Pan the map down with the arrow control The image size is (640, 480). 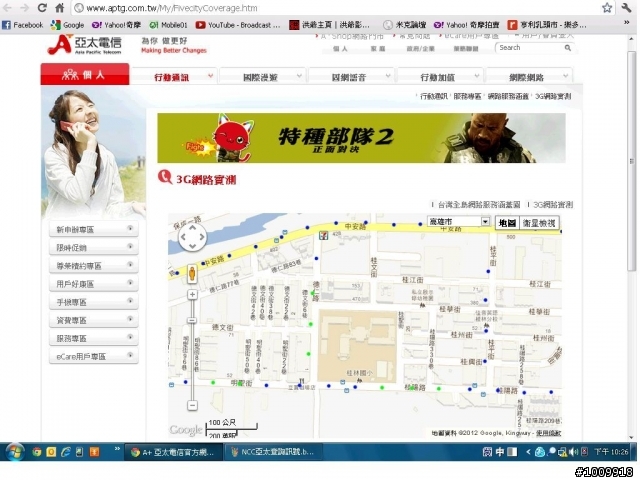[192, 245]
